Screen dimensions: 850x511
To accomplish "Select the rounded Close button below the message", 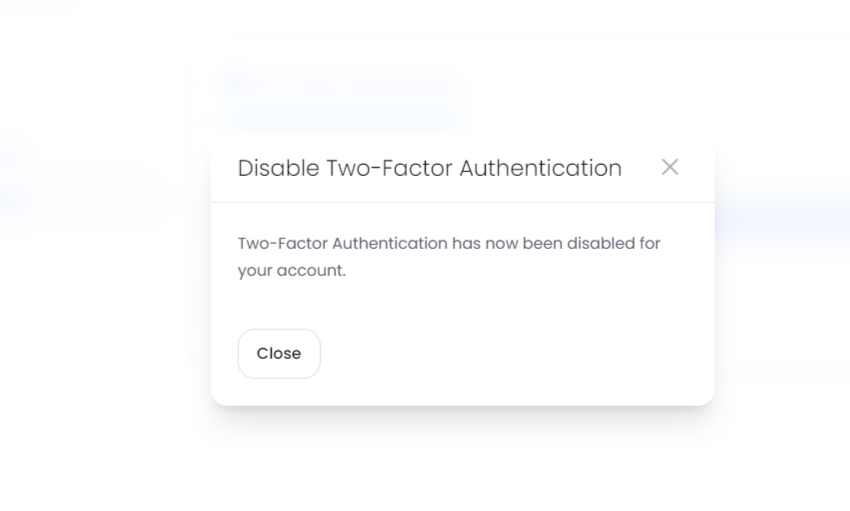I will point(279,354).
